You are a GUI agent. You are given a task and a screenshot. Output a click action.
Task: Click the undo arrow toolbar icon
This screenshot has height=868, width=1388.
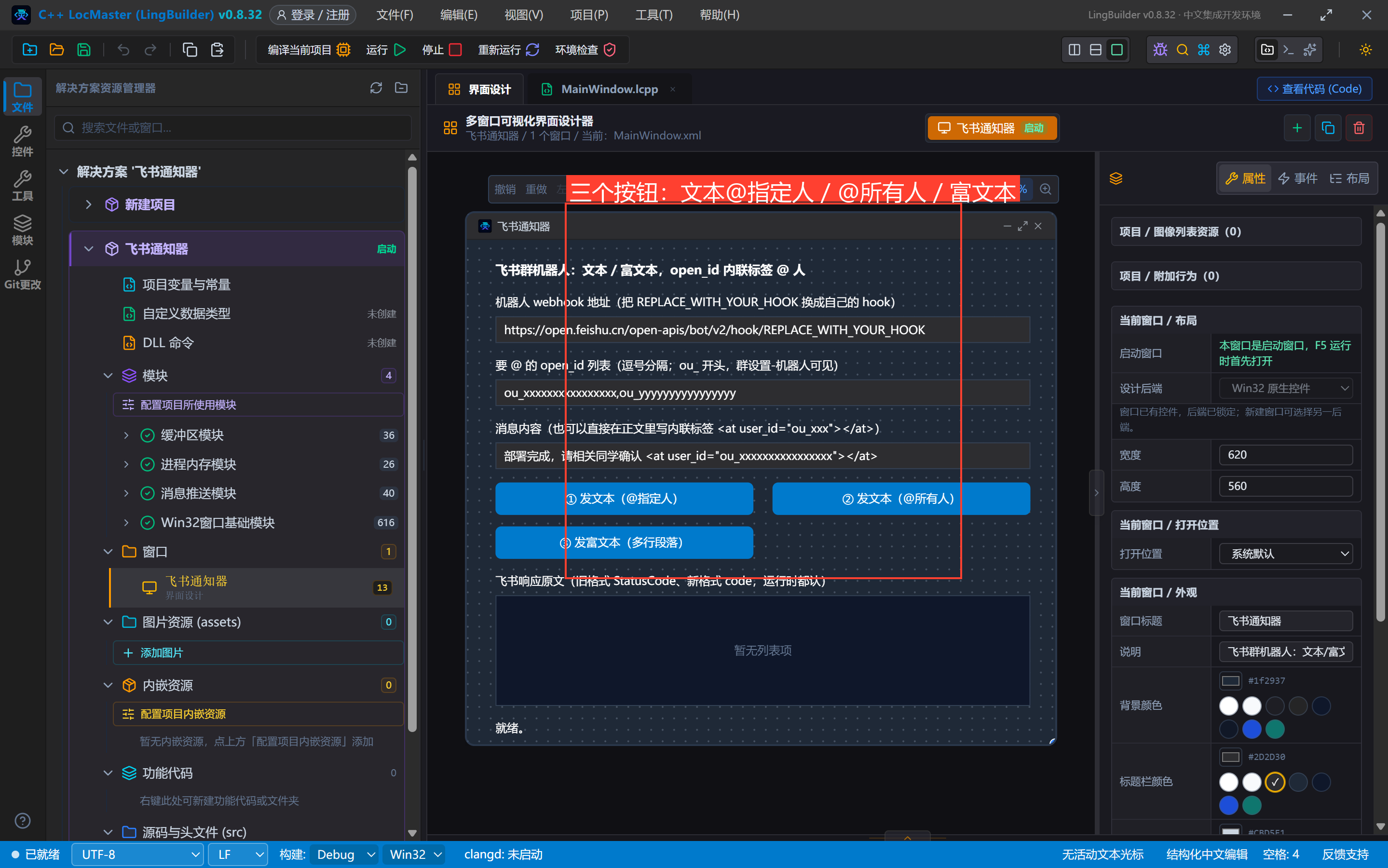click(123, 50)
